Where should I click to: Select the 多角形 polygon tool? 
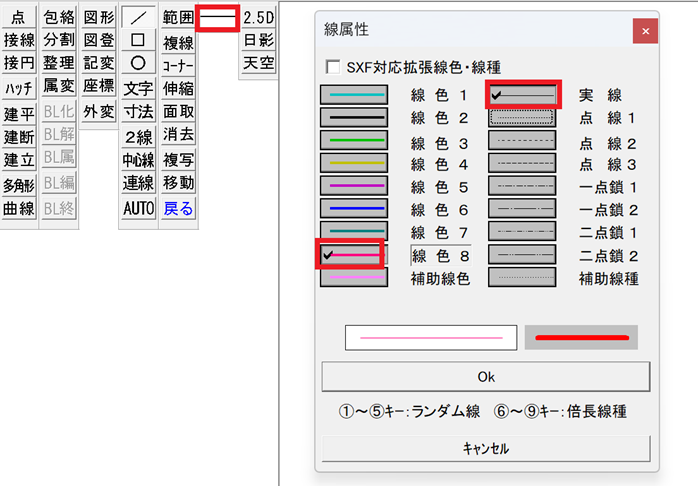tap(19, 185)
